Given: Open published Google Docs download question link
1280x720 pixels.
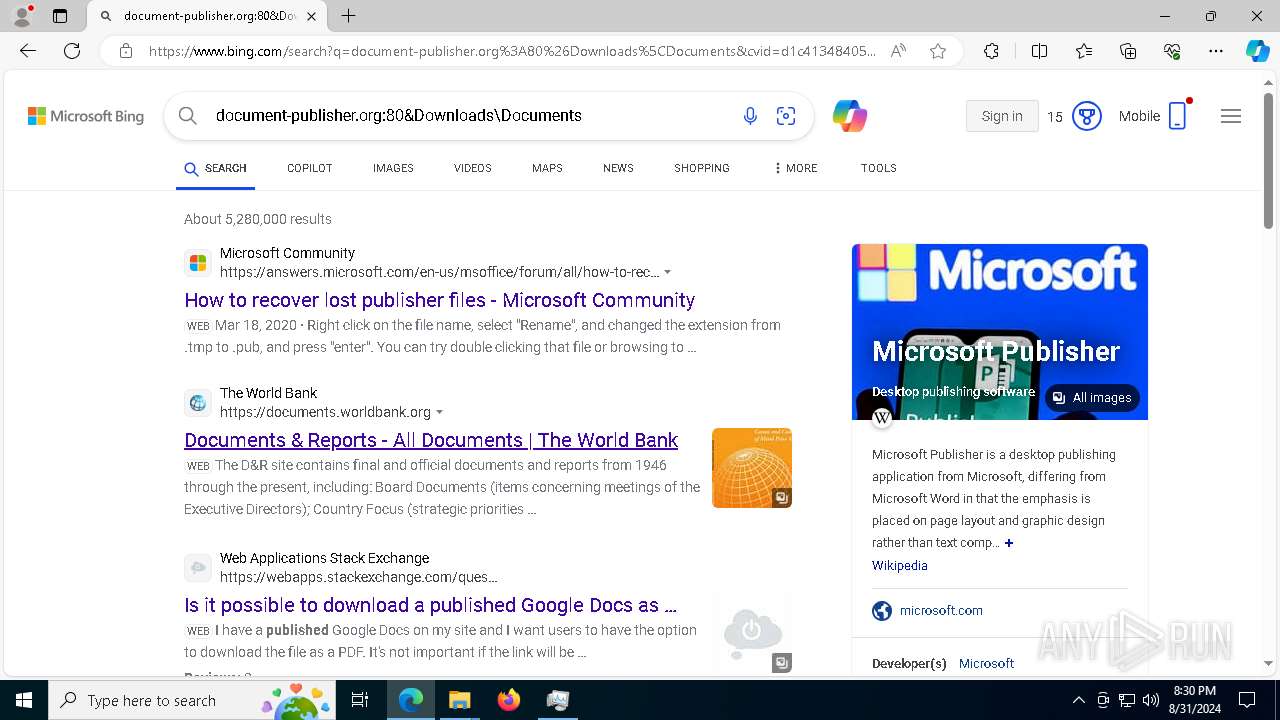Looking at the screenshot, I should [x=430, y=605].
